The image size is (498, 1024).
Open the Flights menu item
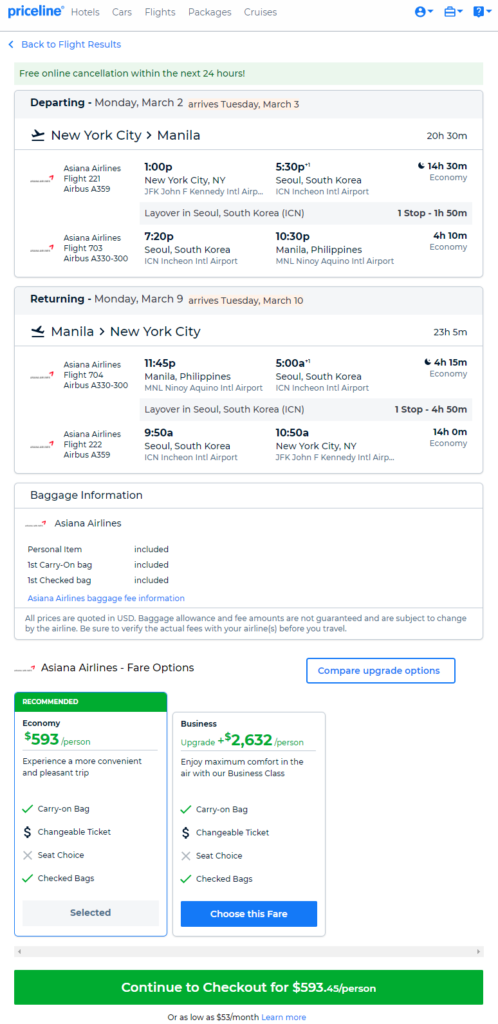point(160,12)
